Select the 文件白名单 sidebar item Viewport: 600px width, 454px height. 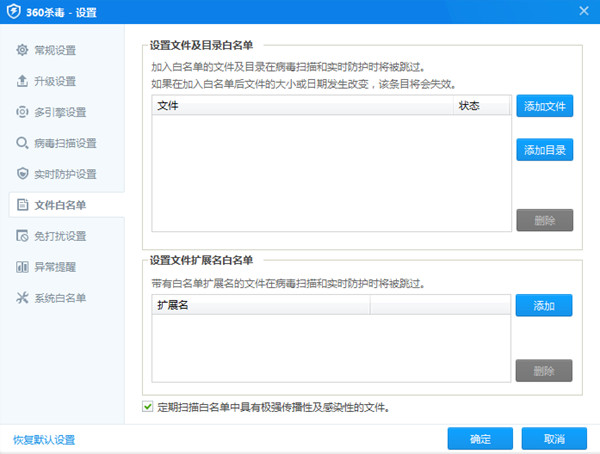tap(67, 205)
